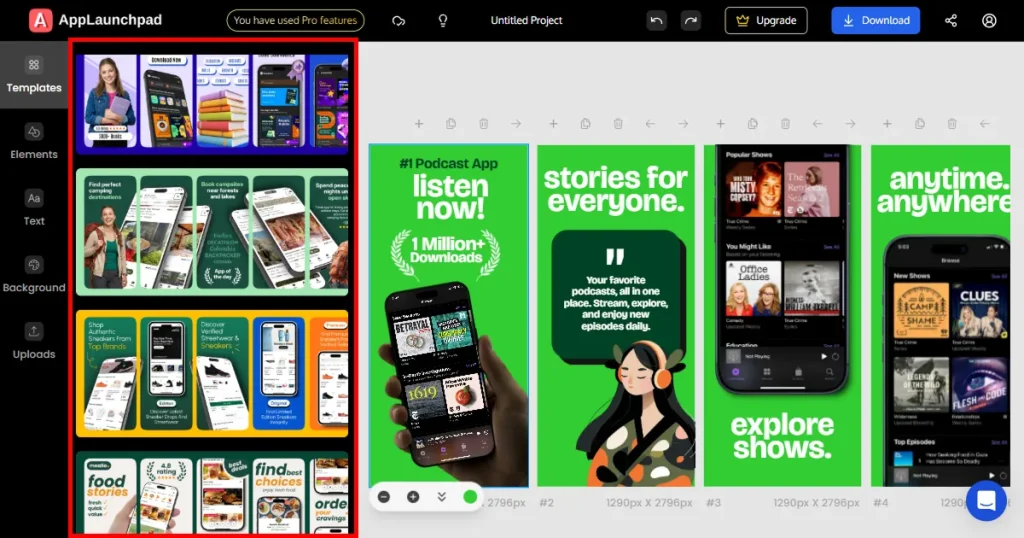
Task: Delete screen #2 with trash icon
Action: [x=618, y=123]
